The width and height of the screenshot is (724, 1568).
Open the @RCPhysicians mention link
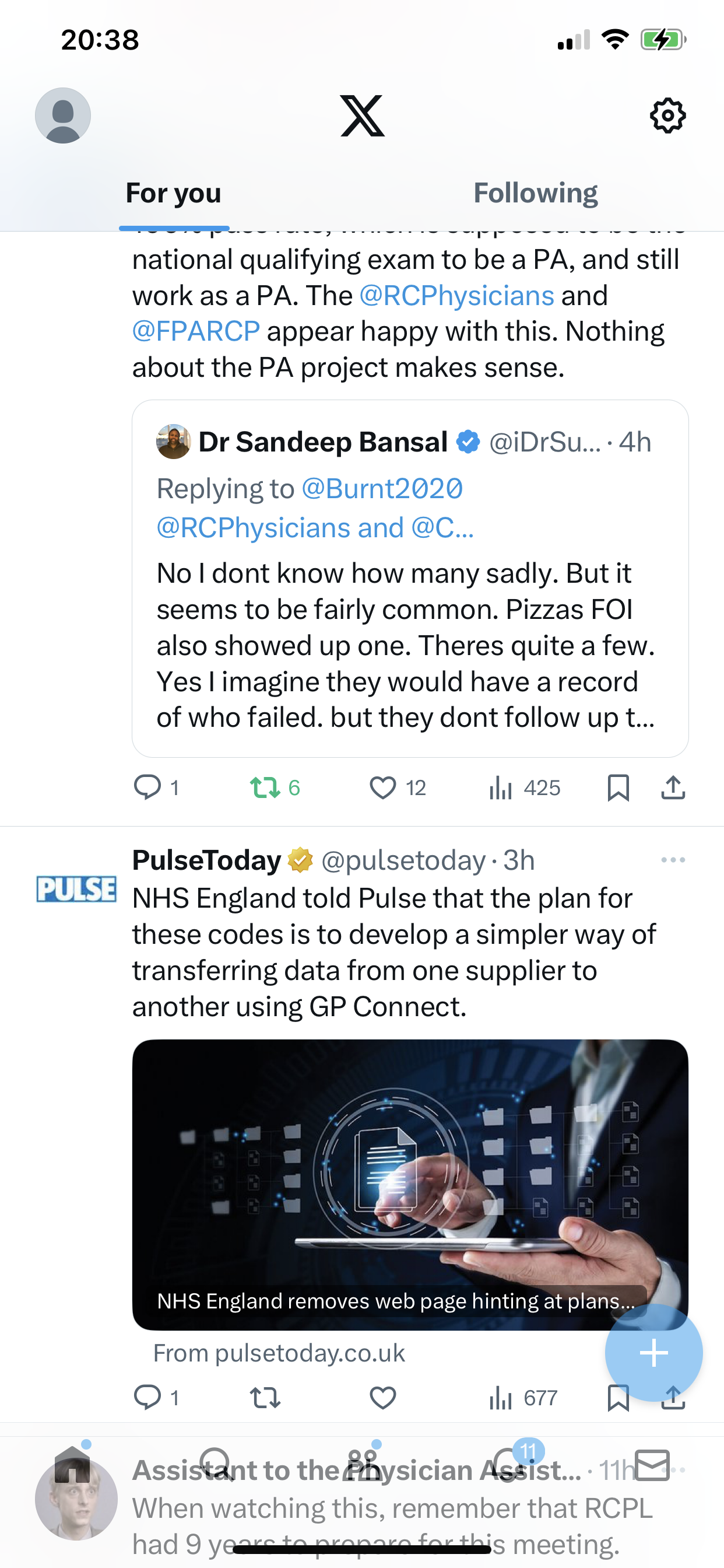[457, 296]
